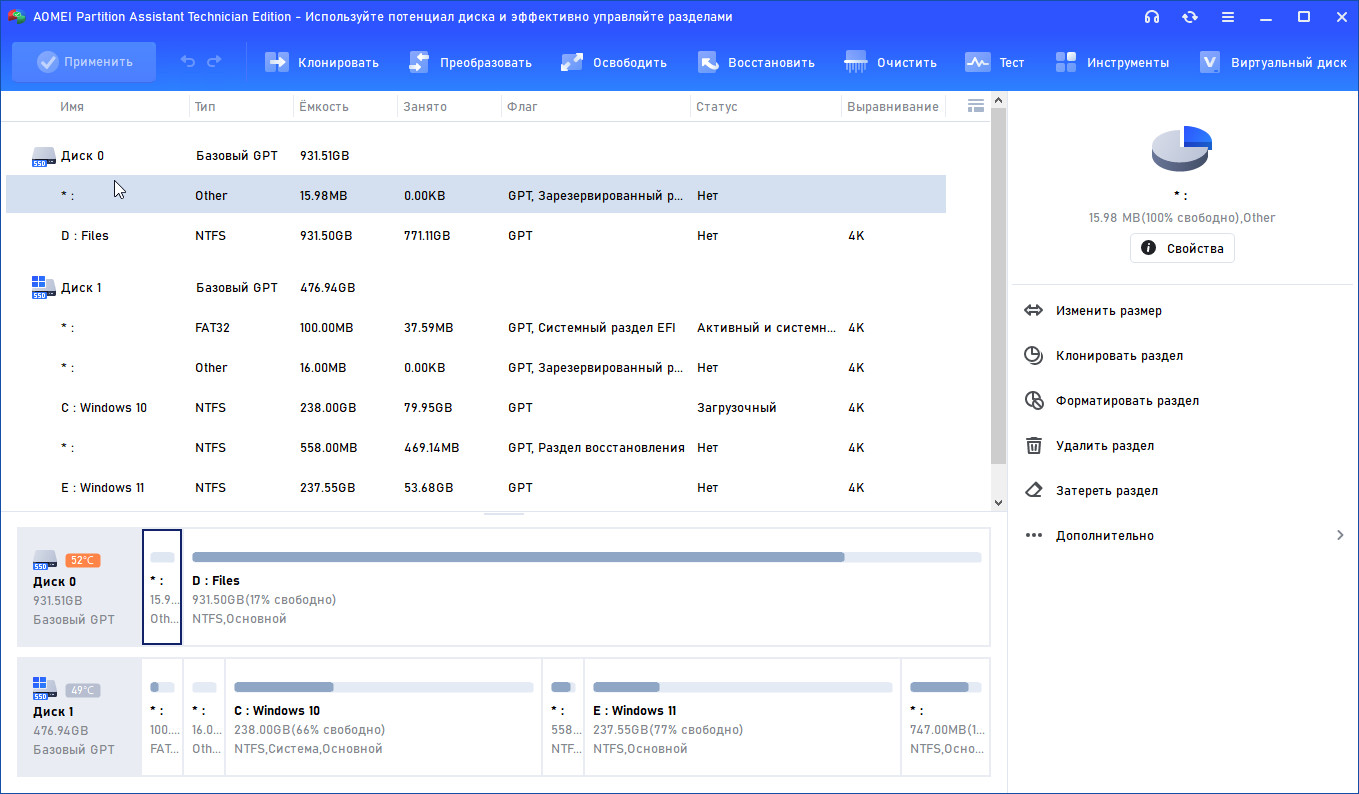Select Форматировать раздел option
Image resolution: width=1359 pixels, height=794 pixels.
coord(1126,401)
